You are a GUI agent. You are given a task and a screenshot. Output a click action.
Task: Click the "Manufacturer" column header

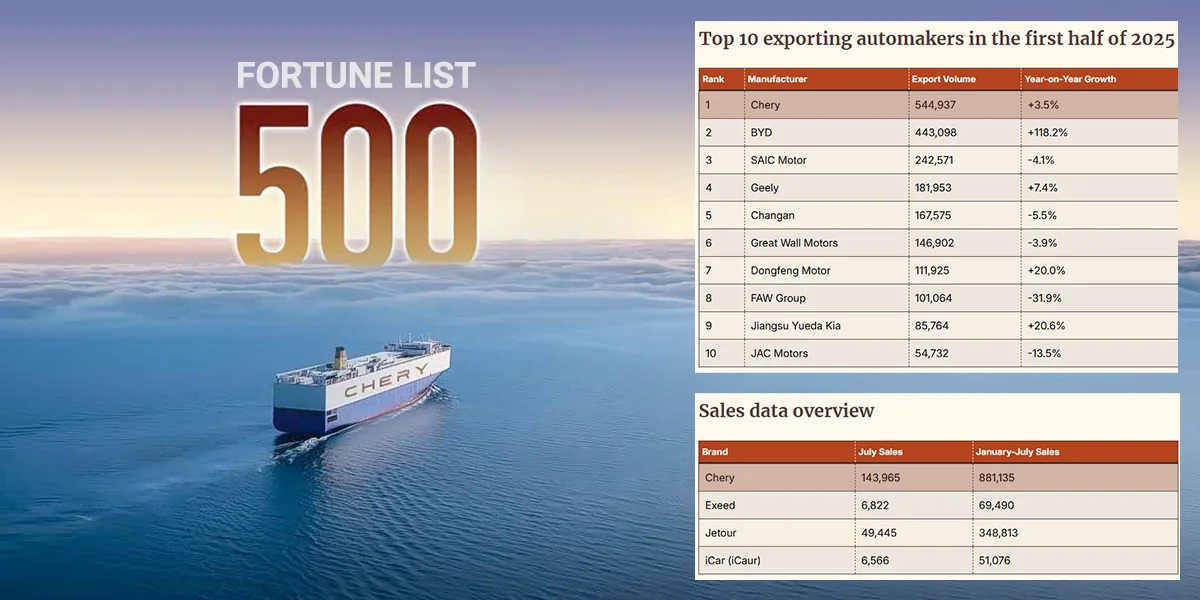tap(778, 79)
